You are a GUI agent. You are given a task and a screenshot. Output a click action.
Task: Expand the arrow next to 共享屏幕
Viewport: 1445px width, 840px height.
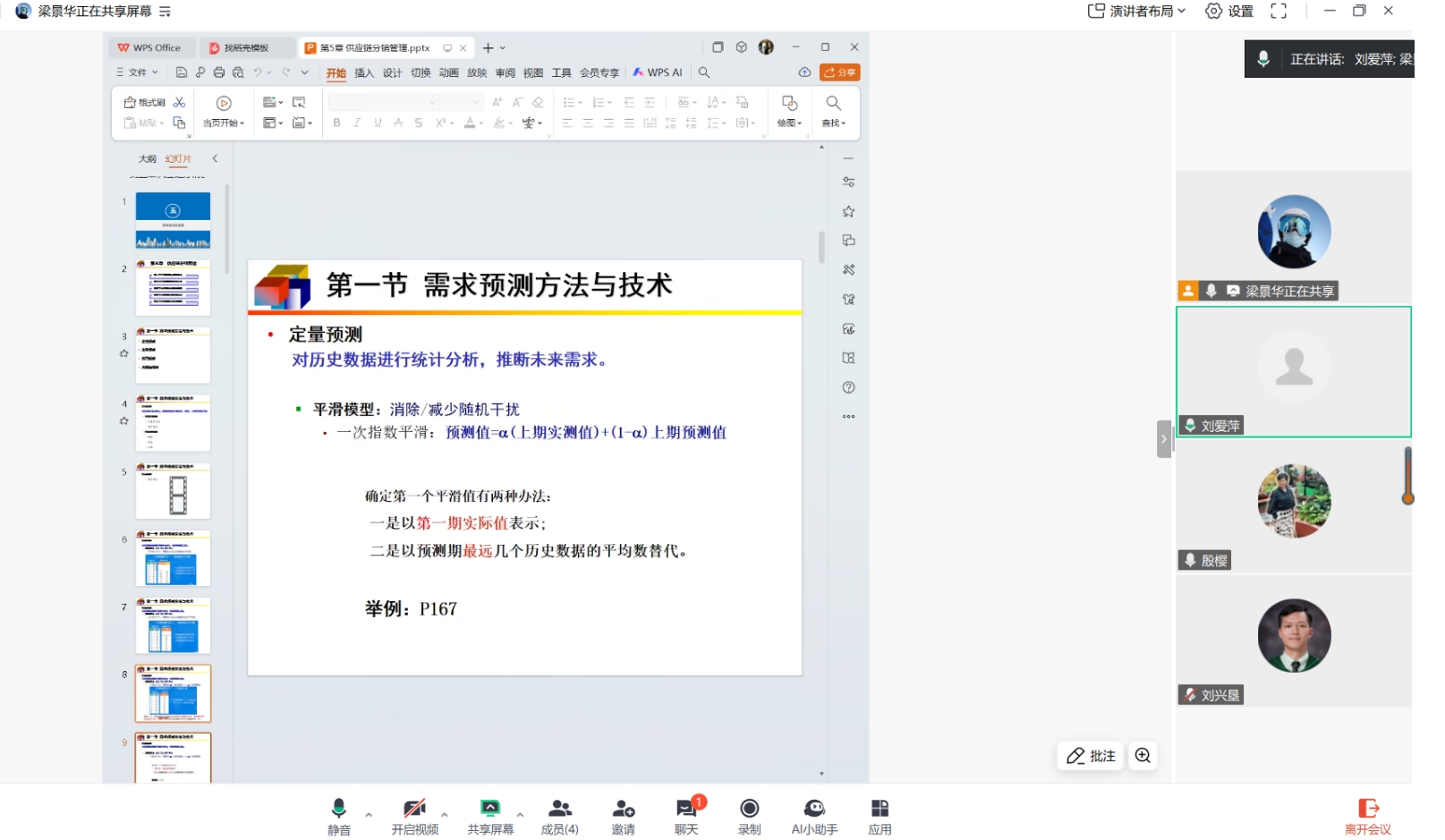point(521,815)
